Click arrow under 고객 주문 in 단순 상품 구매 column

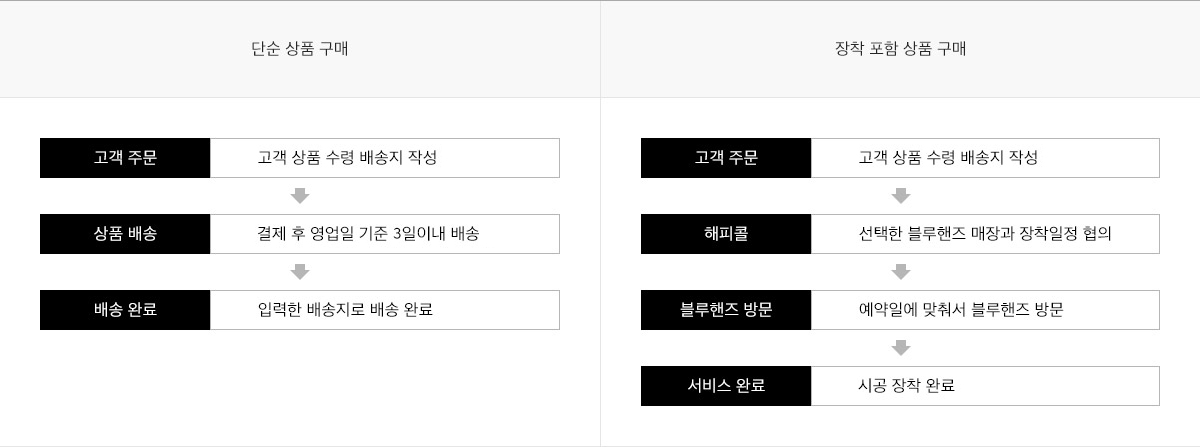[300, 196]
